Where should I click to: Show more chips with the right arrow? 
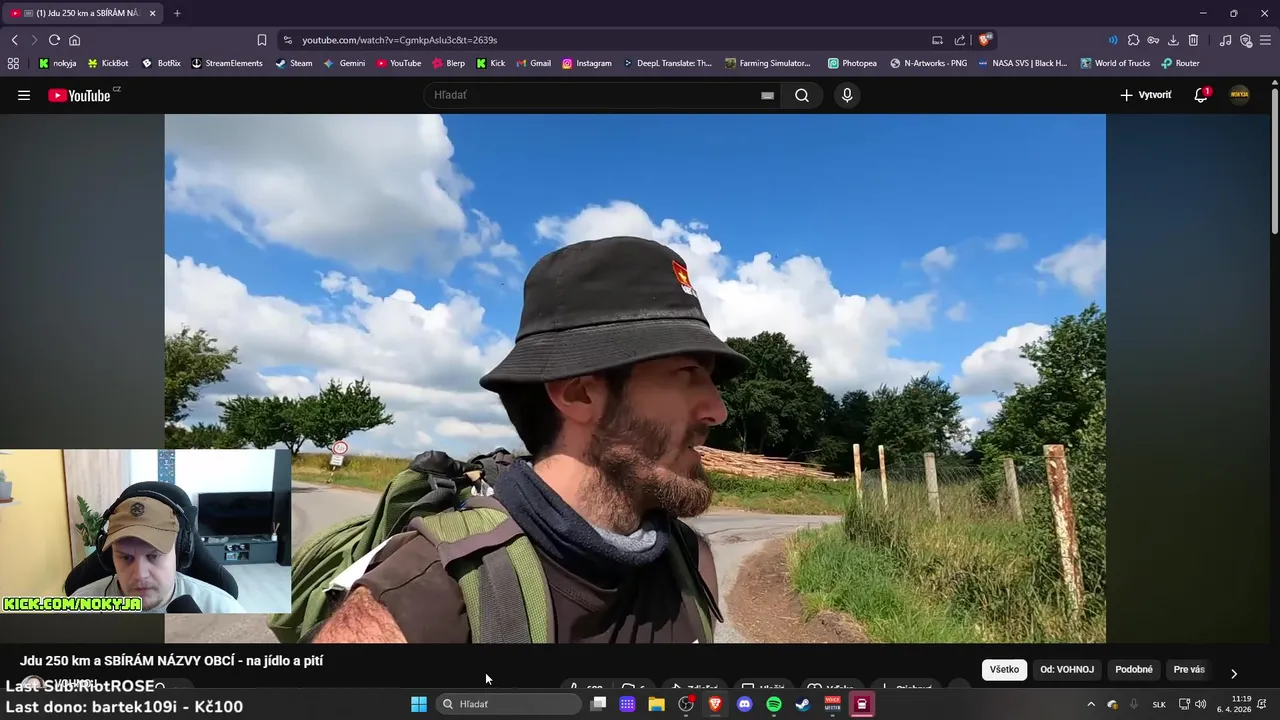[x=1233, y=673]
